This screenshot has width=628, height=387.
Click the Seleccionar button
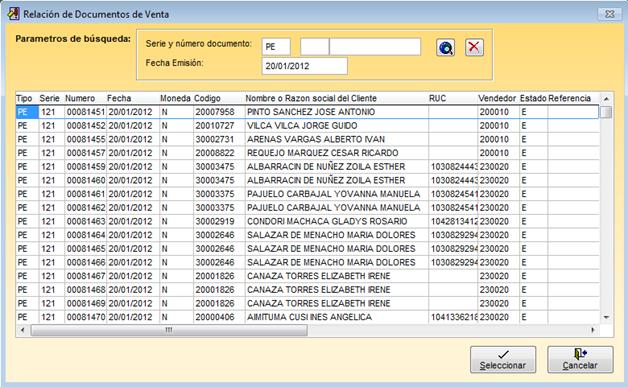[503, 360]
